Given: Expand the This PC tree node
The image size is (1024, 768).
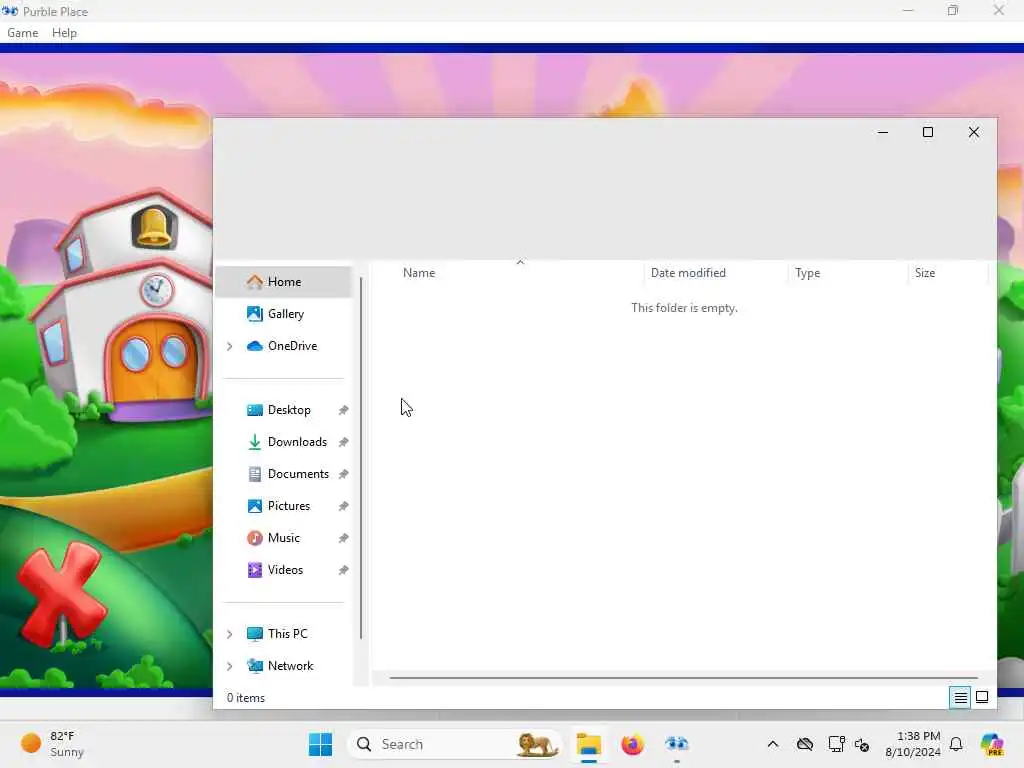Looking at the screenshot, I should [230, 634].
